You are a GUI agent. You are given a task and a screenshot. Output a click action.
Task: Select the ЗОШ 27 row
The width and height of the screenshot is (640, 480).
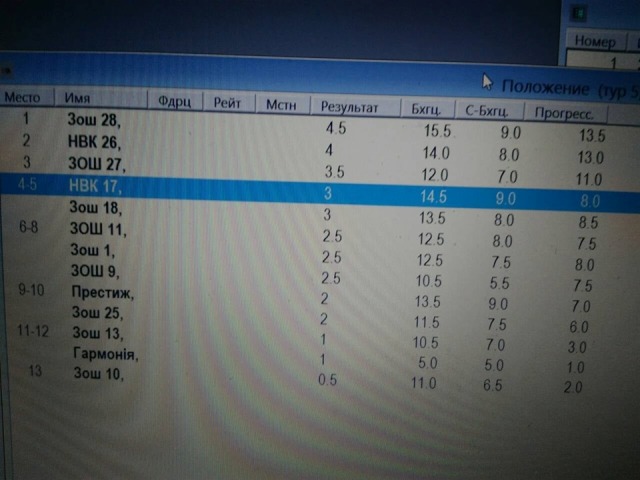click(320, 170)
